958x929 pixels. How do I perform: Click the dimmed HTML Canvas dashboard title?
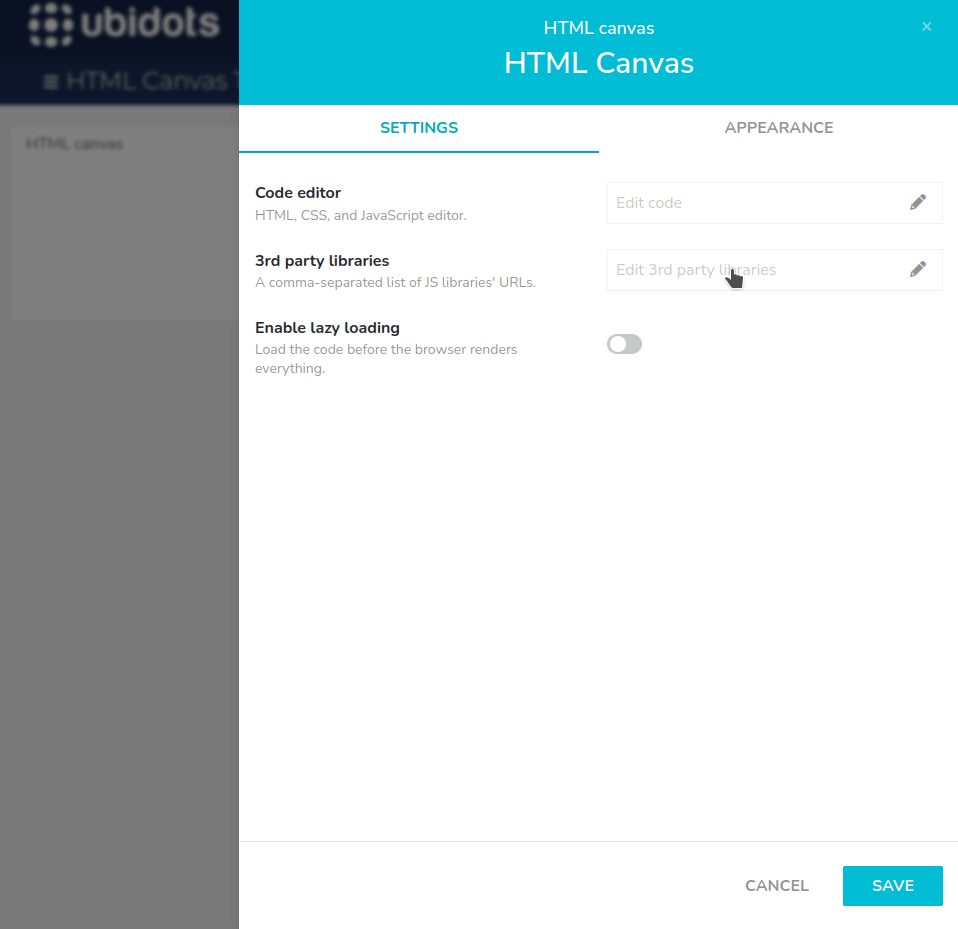click(150, 82)
